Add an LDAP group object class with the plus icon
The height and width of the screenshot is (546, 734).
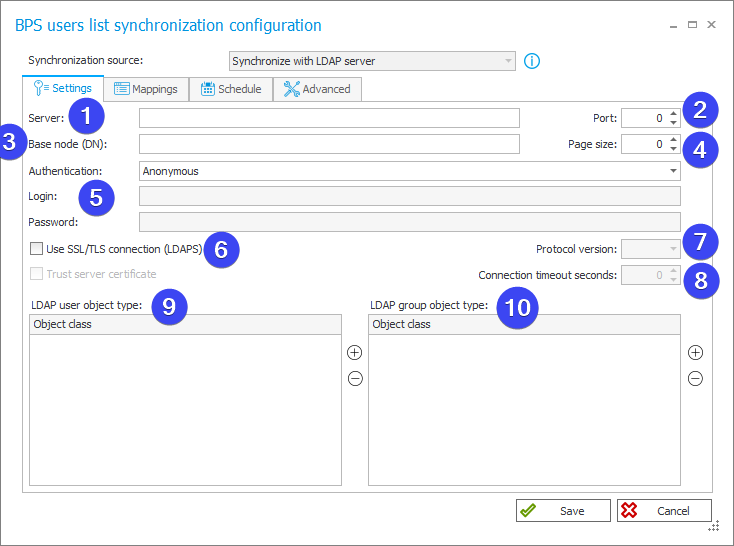[695, 353]
